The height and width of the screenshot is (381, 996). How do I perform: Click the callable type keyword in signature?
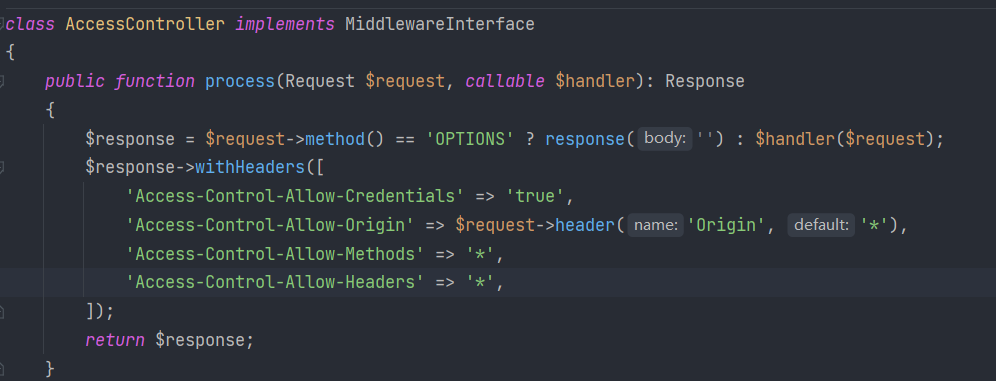coord(505,82)
